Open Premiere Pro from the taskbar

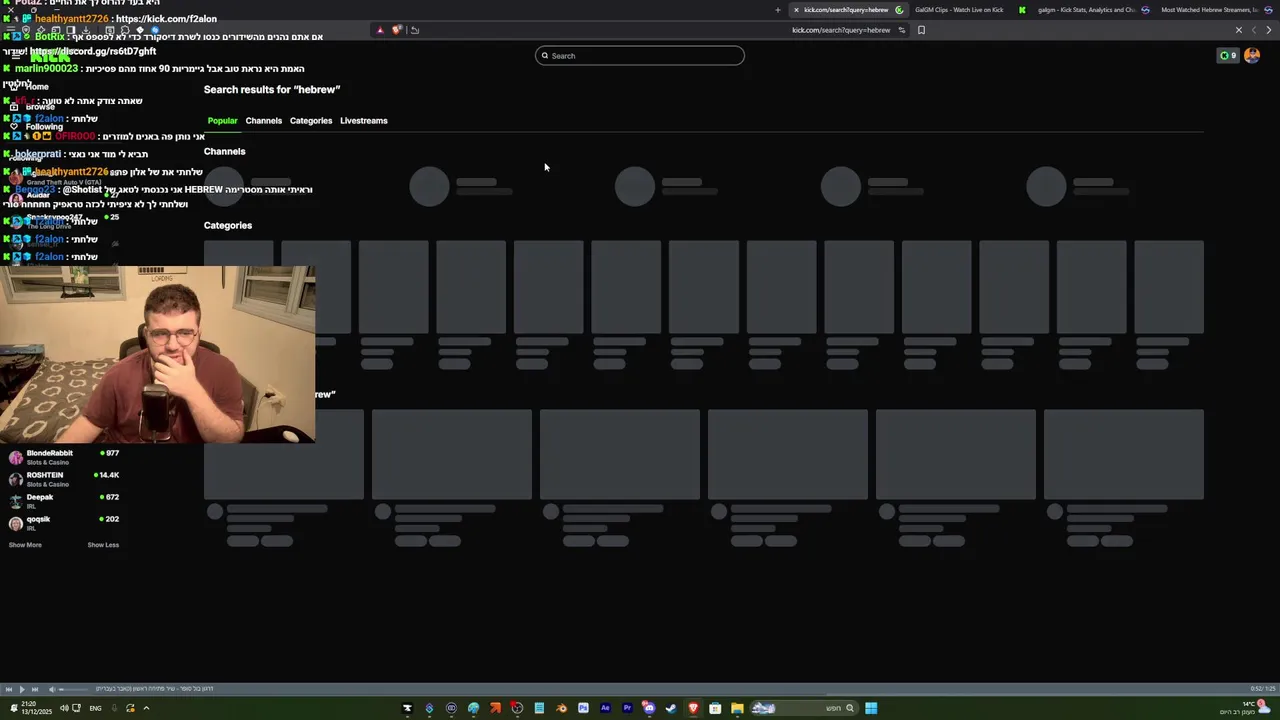click(x=627, y=708)
